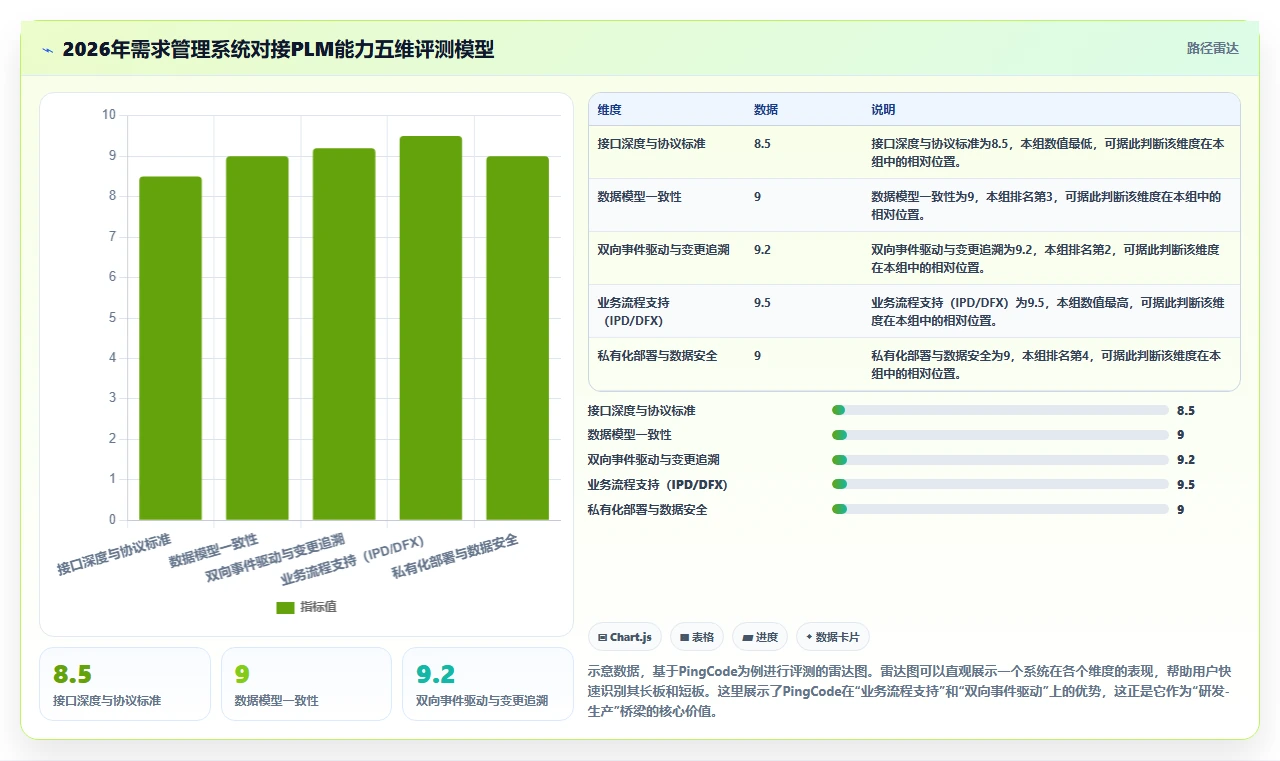Click the 数据模型一致性 progress bar
This screenshot has height=761, width=1280.
click(1000, 435)
